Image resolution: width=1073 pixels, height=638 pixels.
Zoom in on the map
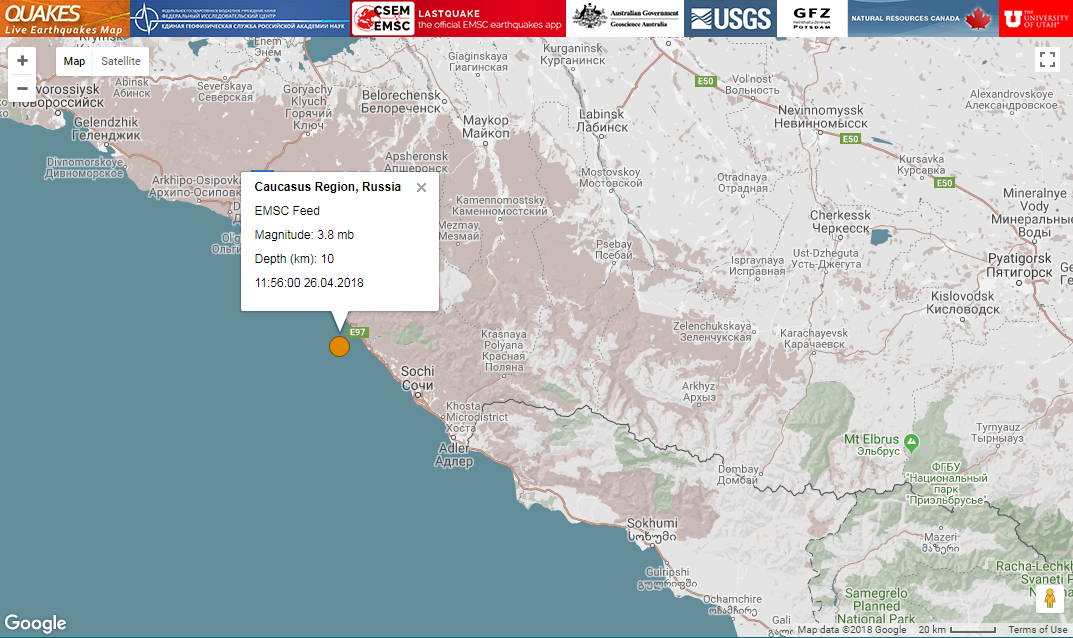(x=22, y=61)
